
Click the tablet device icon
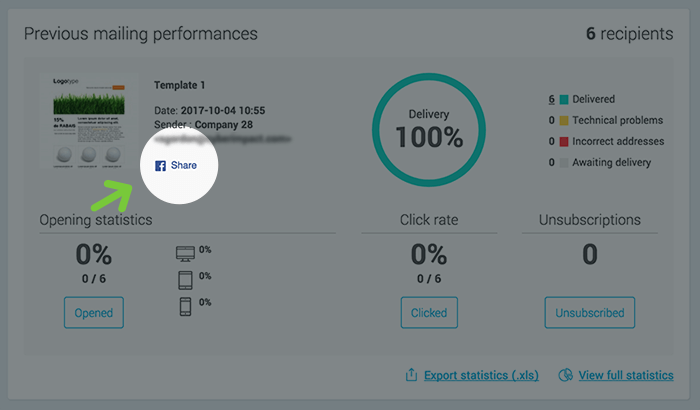click(185, 277)
